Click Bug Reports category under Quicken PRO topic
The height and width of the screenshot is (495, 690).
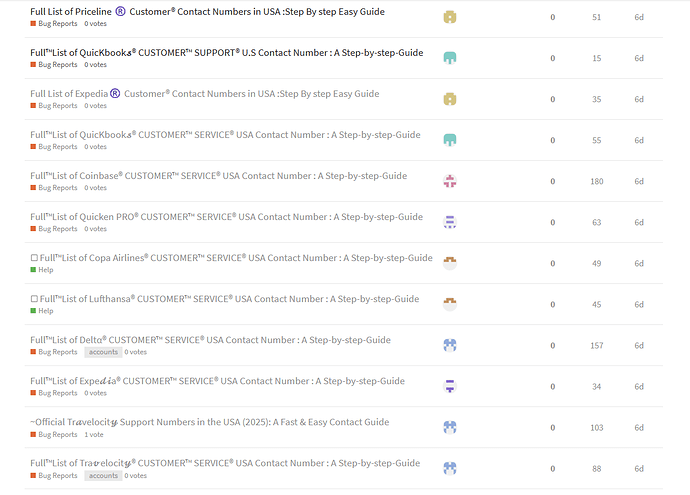(58, 229)
